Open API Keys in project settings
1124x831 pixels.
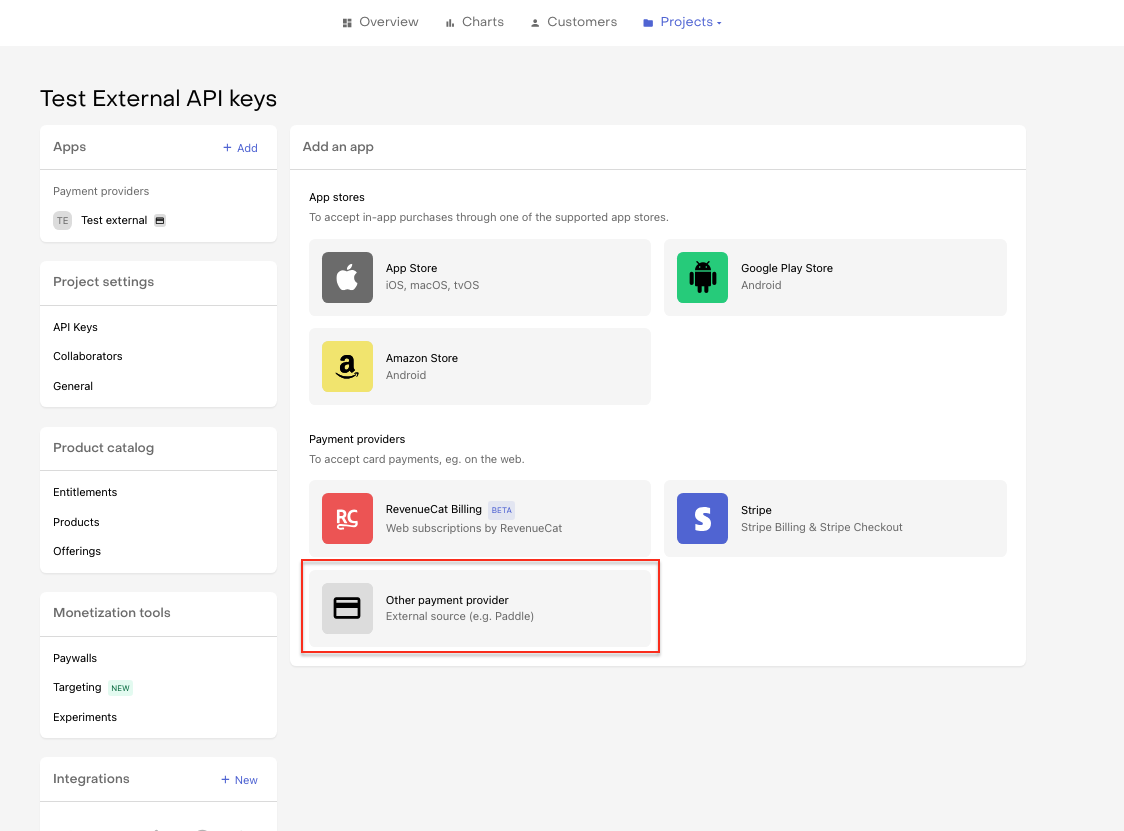tap(75, 327)
